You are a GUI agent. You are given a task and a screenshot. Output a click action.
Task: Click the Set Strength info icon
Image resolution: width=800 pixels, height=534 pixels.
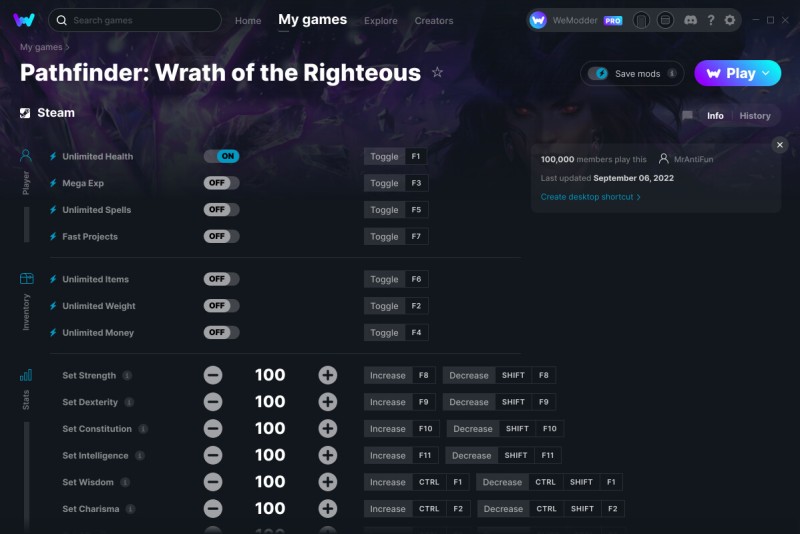click(127, 375)
